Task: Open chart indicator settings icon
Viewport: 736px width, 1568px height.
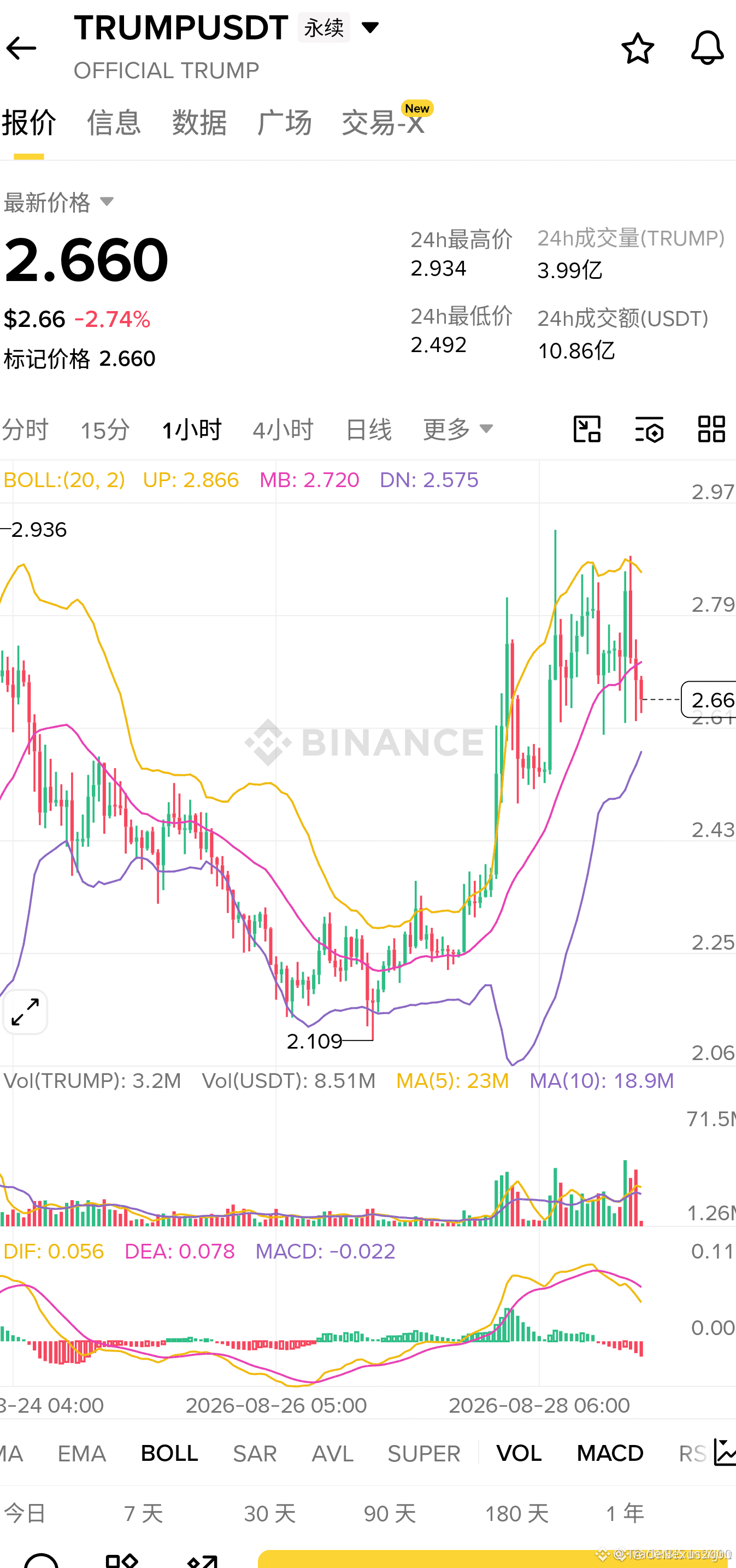Action: click(x=649, y=429)
